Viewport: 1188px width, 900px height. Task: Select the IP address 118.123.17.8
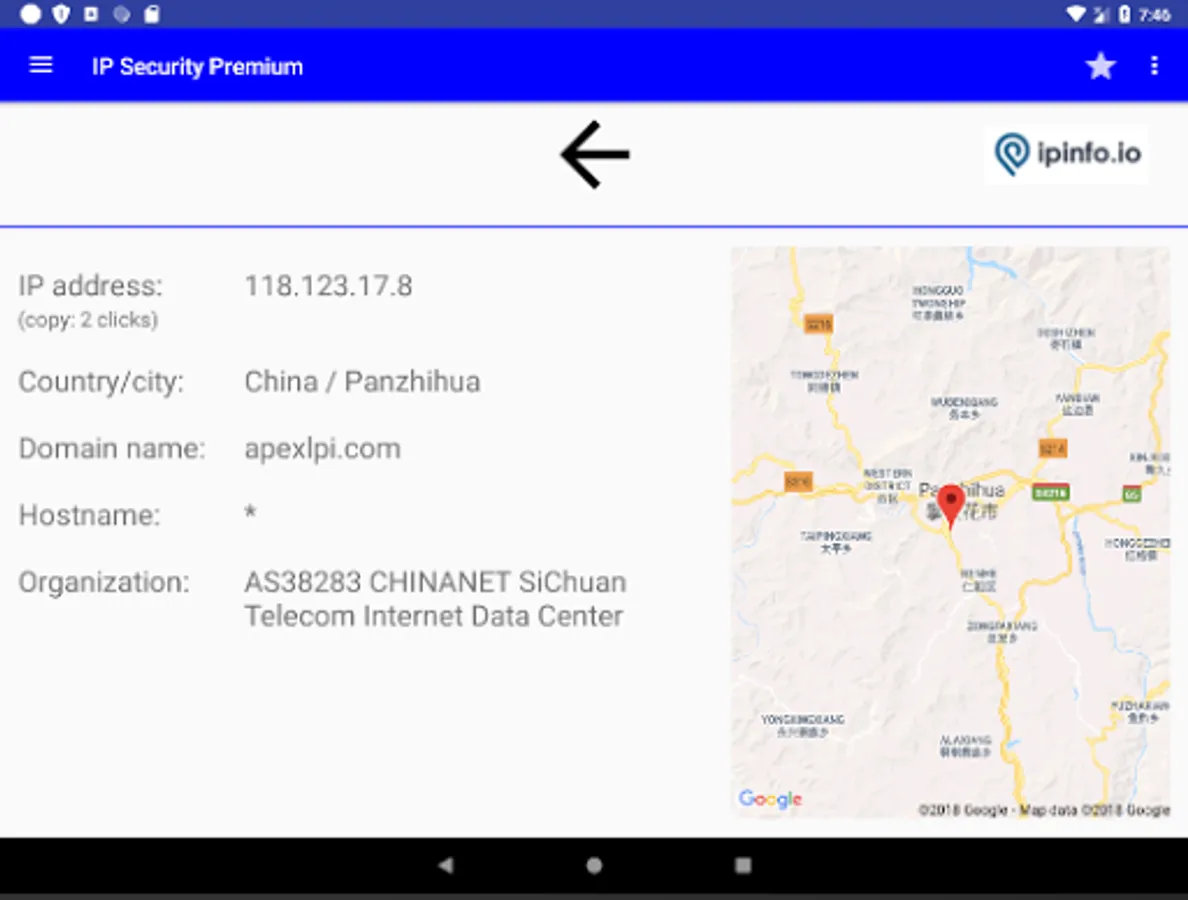click(x=328, y=286)
